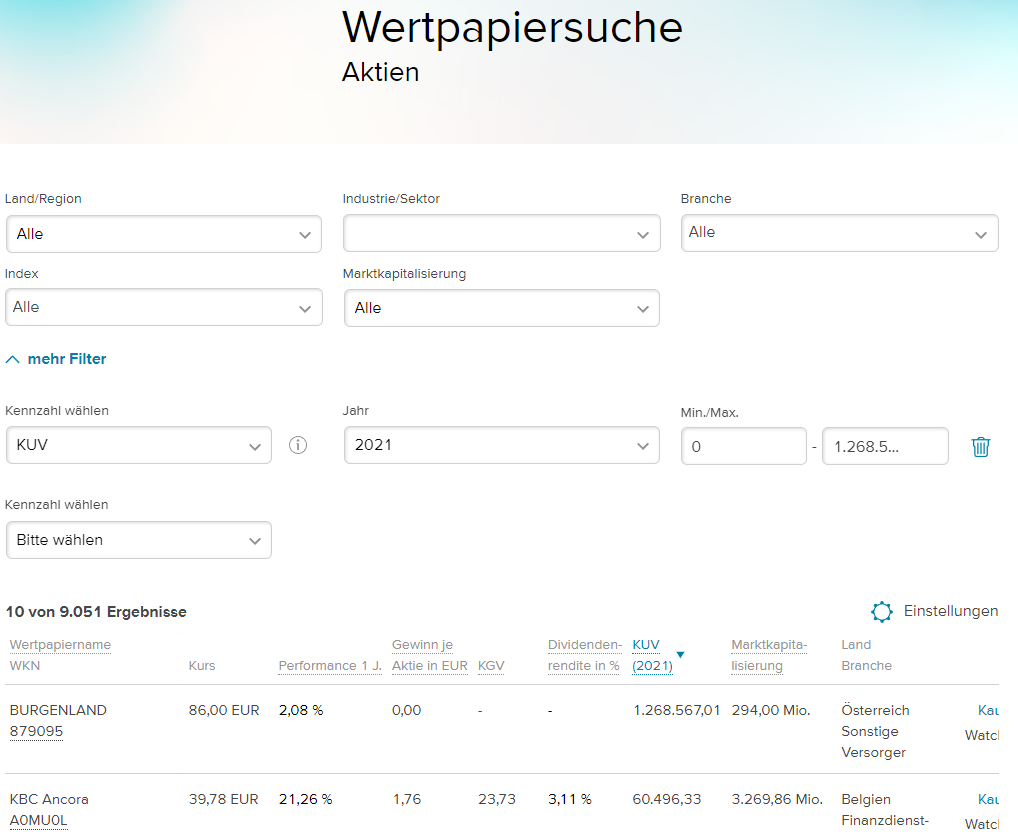
Task: Open the Industrie/Sektor dropdown
Action: [x=501, y=234]
